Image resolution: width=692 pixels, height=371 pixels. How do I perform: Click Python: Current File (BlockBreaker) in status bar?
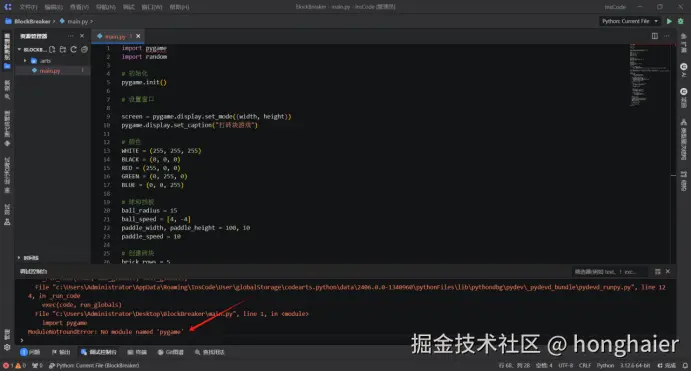(94, 366)
